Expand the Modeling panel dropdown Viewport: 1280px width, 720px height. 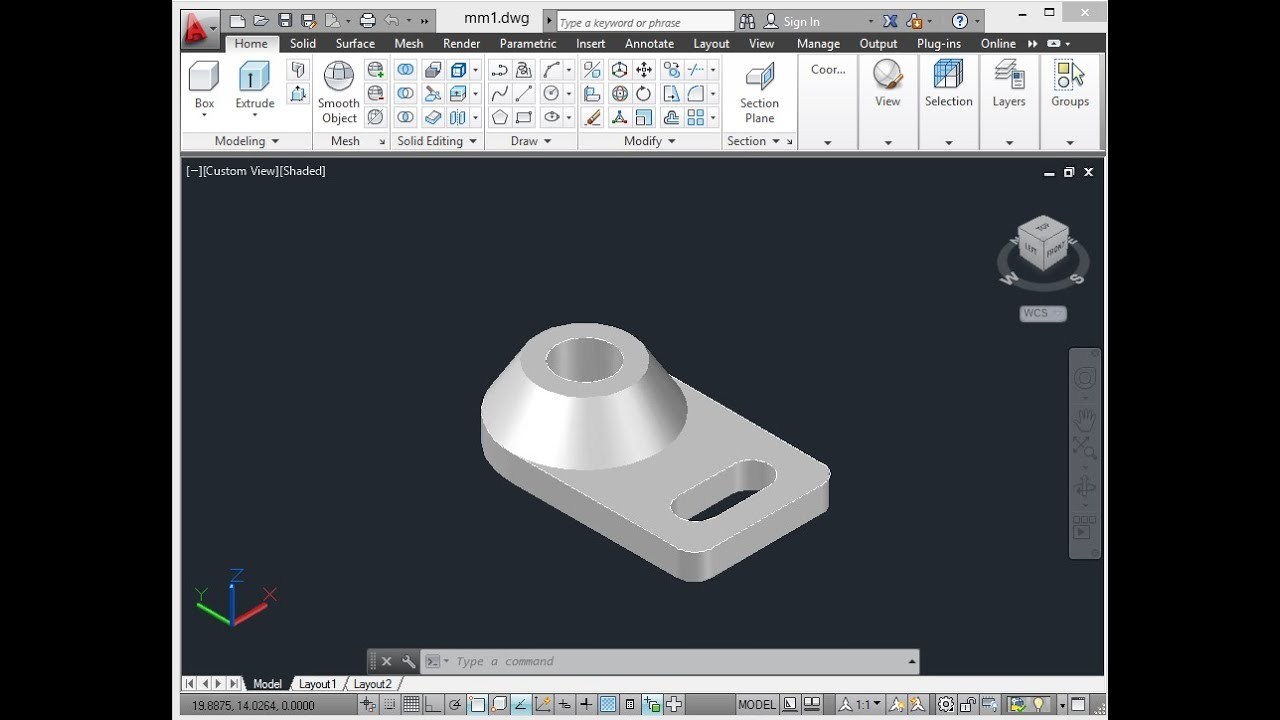click(x=247, y=141)
